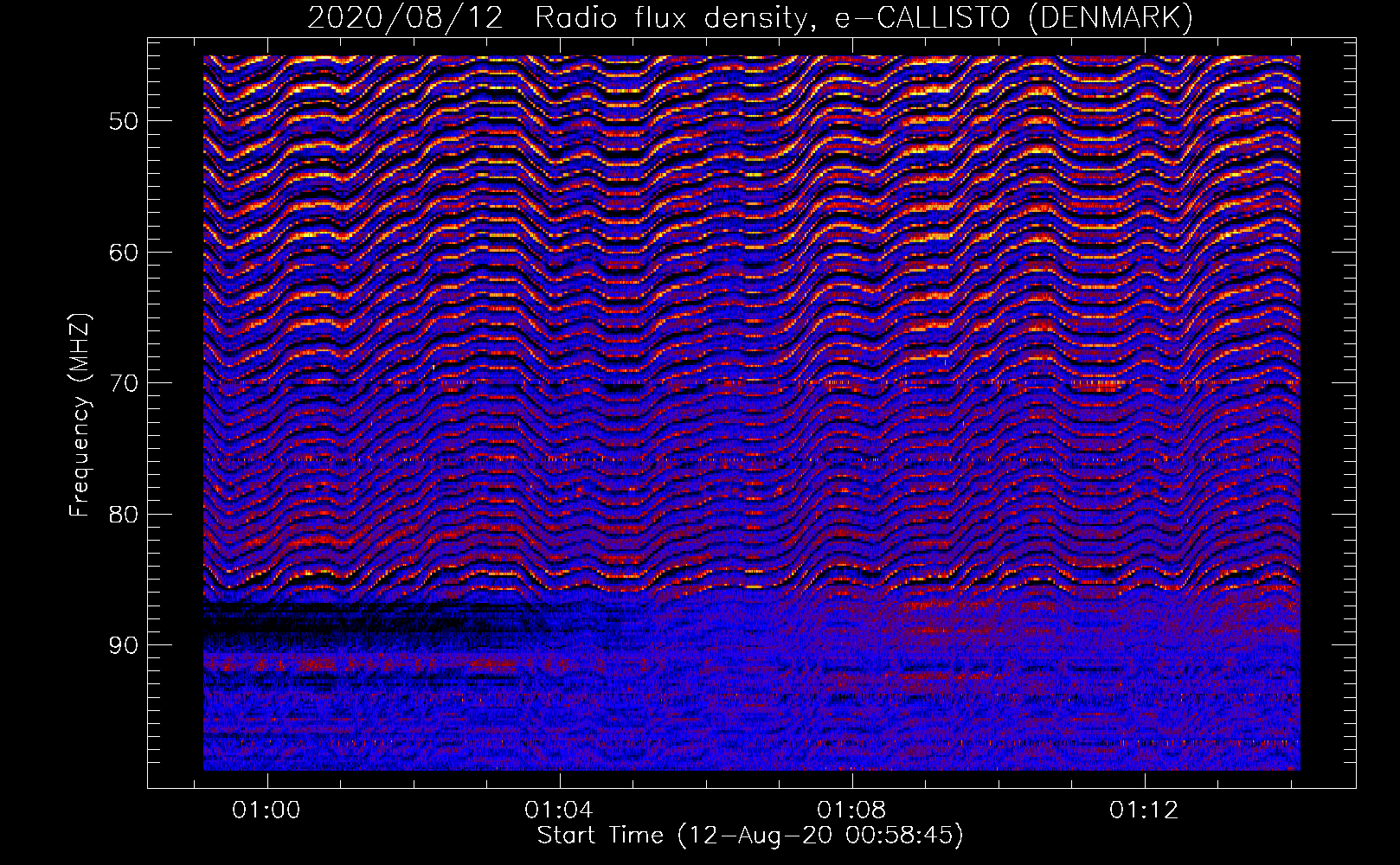Click the '01:04' time tick label
Viewport: 1400px width, 865px height.
click(559, 810)
